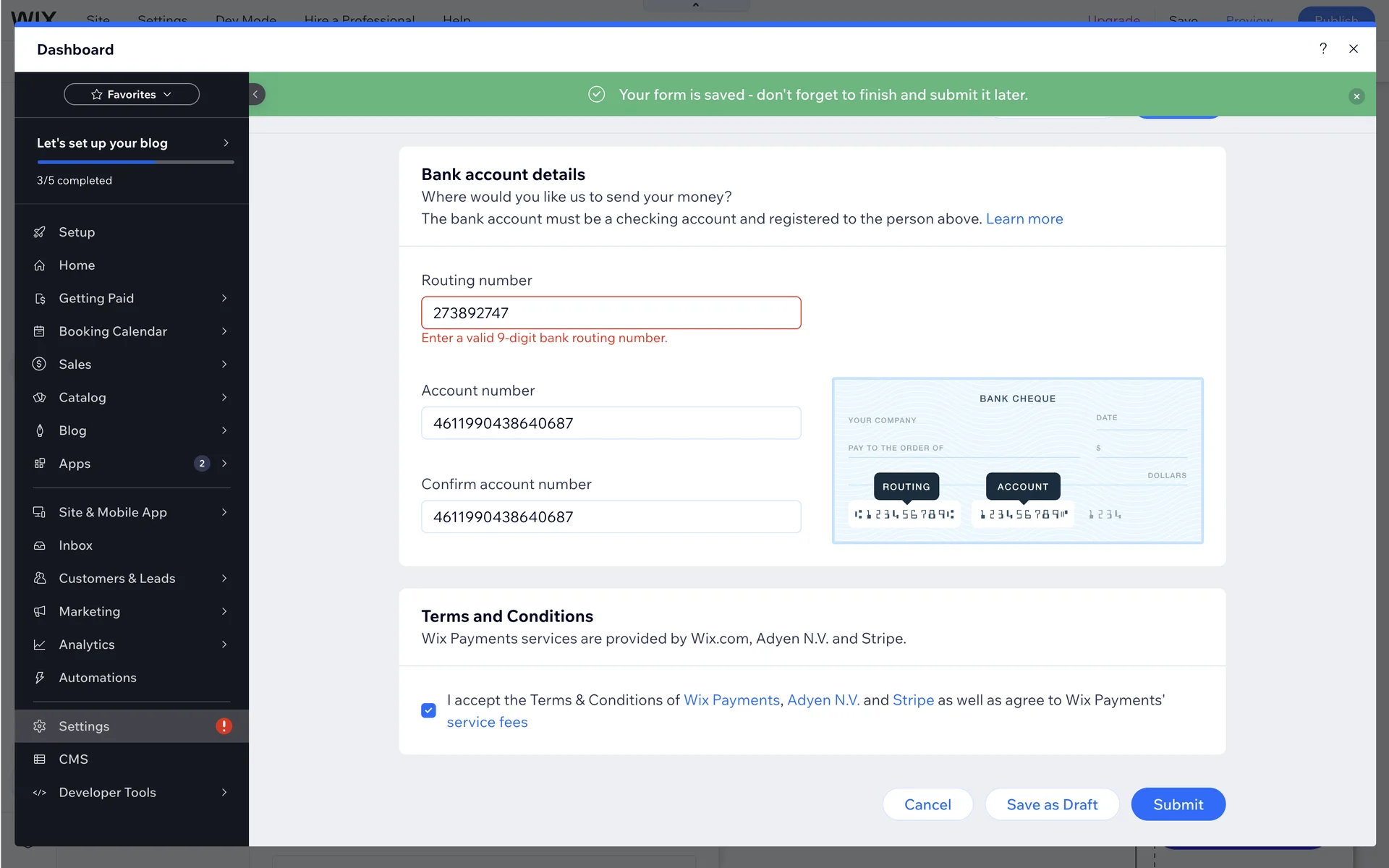Click the Automations lightning bolt icon
Image resolution: width=1389 pixels, height=868 pixels.
40,678
